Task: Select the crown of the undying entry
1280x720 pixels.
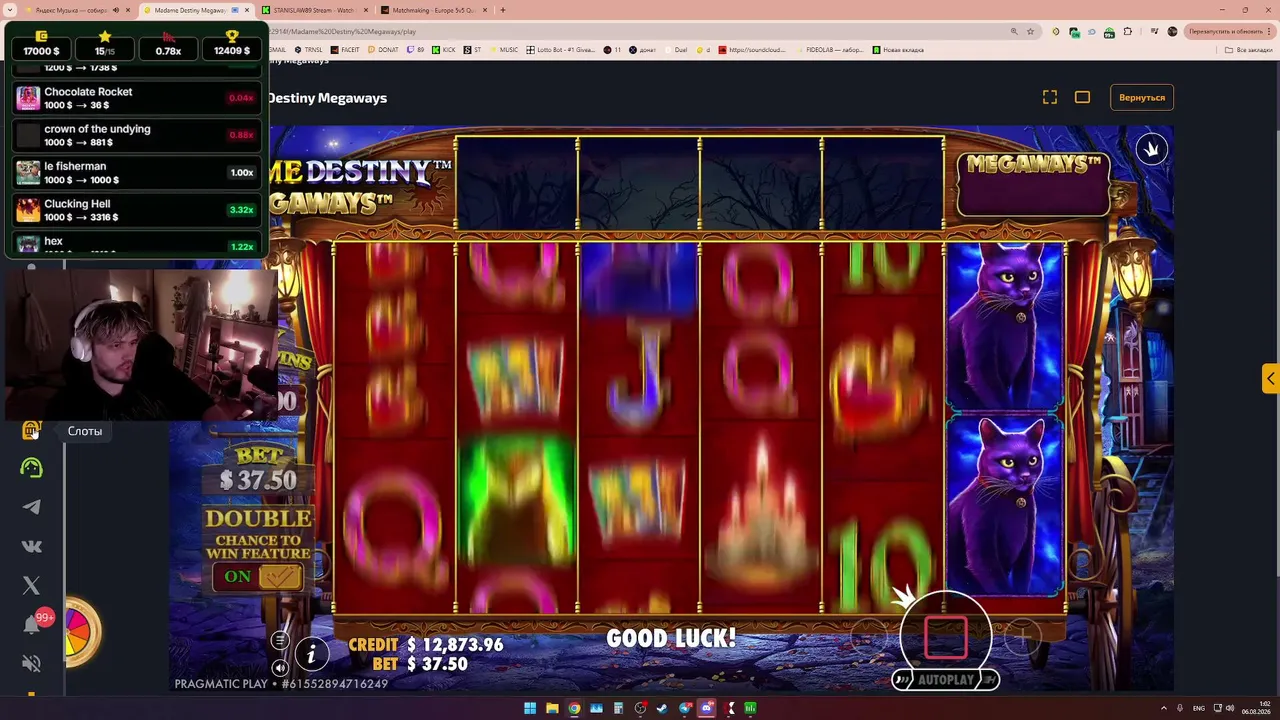Action: click(136, 135)
